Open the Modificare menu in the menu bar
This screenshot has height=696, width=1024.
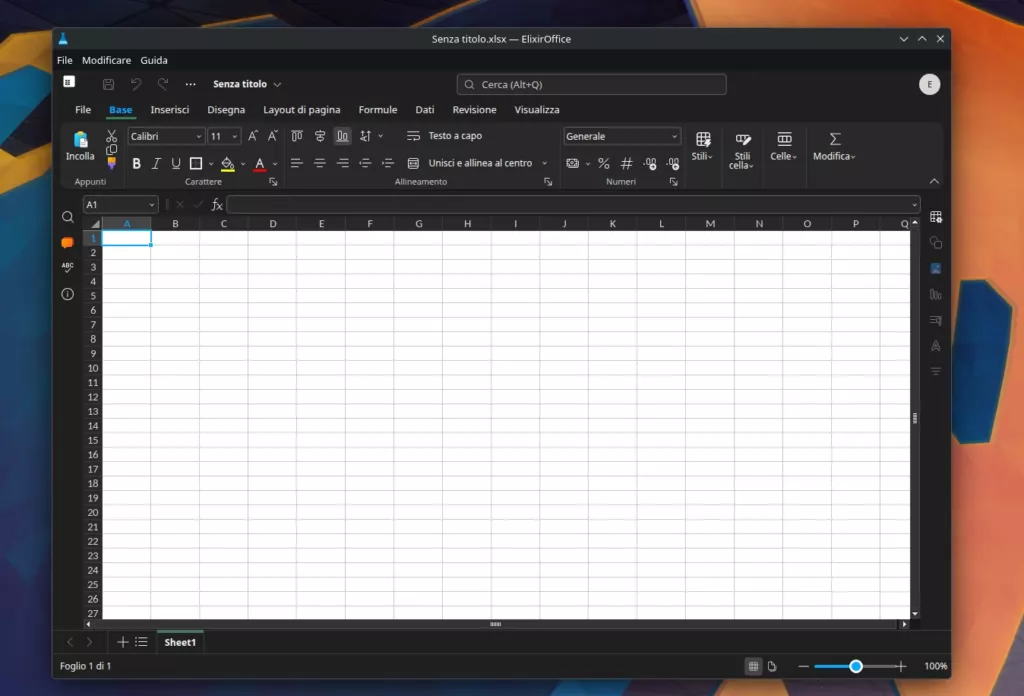106,60
